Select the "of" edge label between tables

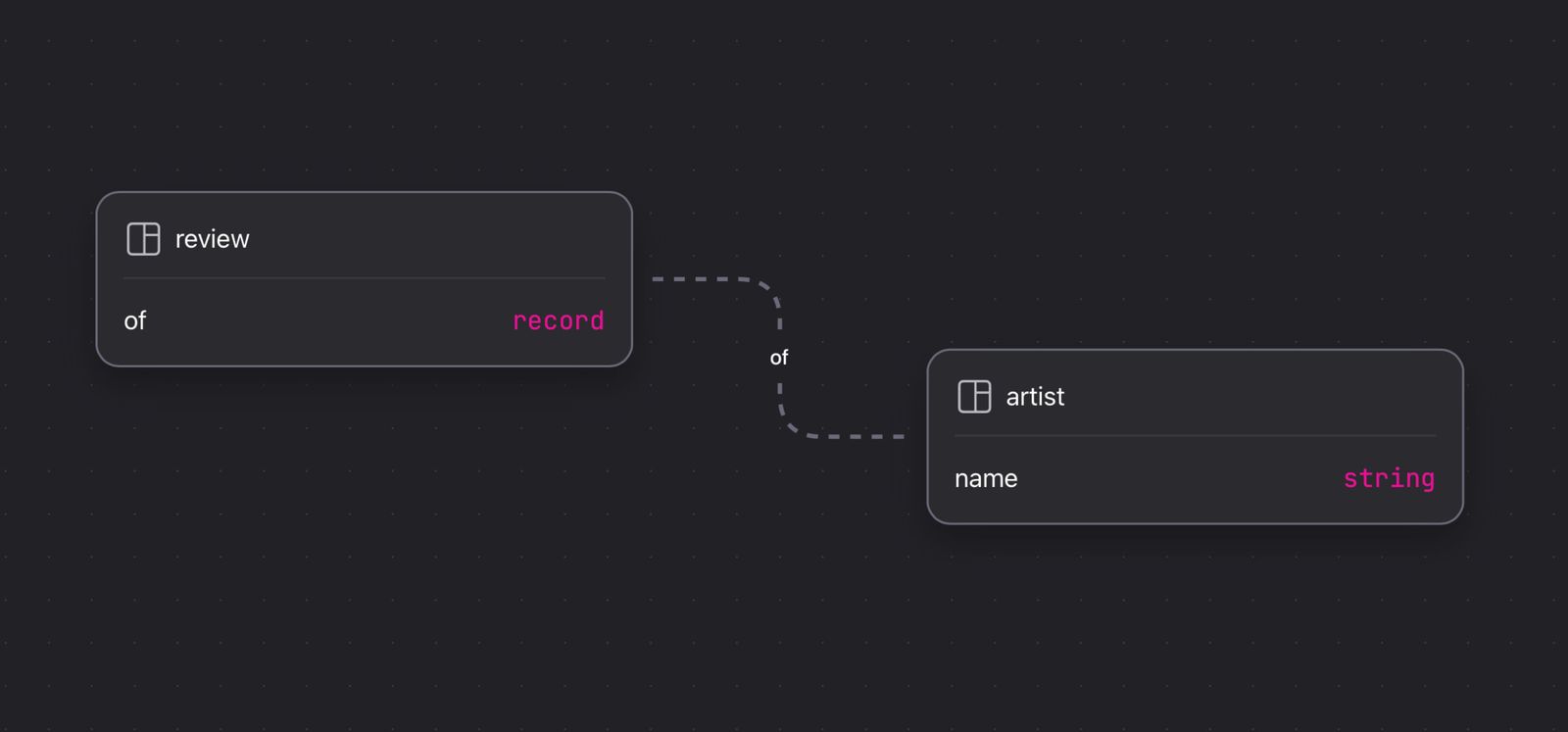click(779, 358)
